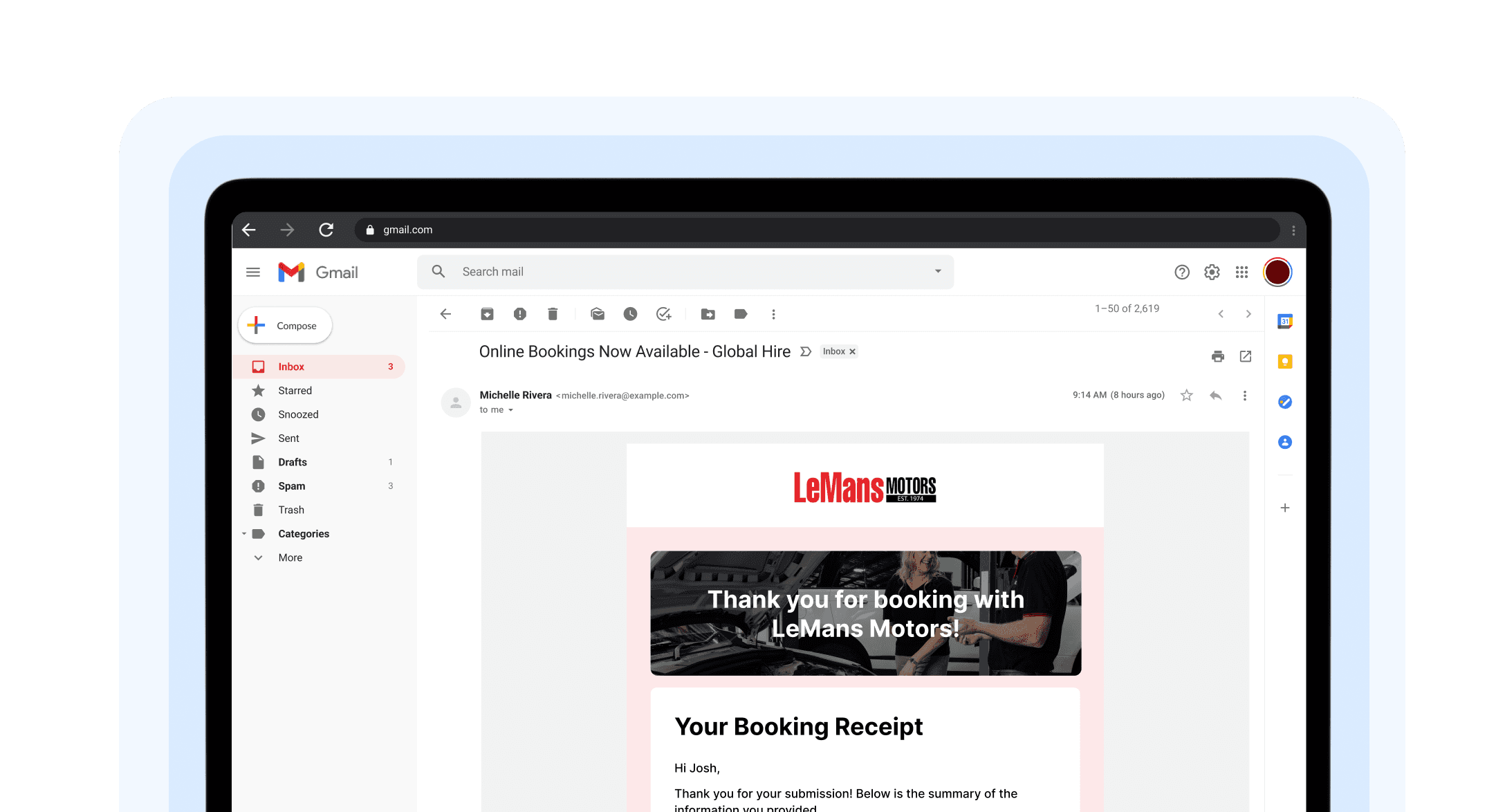
Task: Go to the Spam folder
Action: (291, 486)
